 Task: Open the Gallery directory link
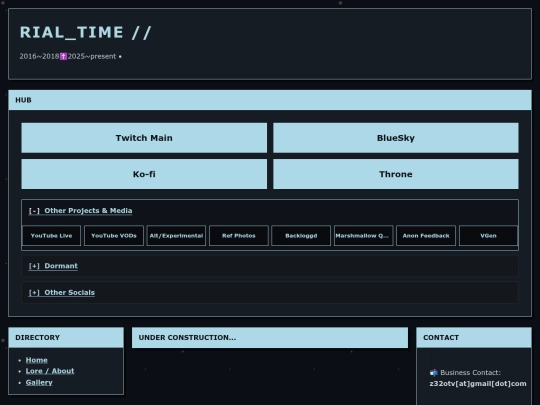[39, 382]
